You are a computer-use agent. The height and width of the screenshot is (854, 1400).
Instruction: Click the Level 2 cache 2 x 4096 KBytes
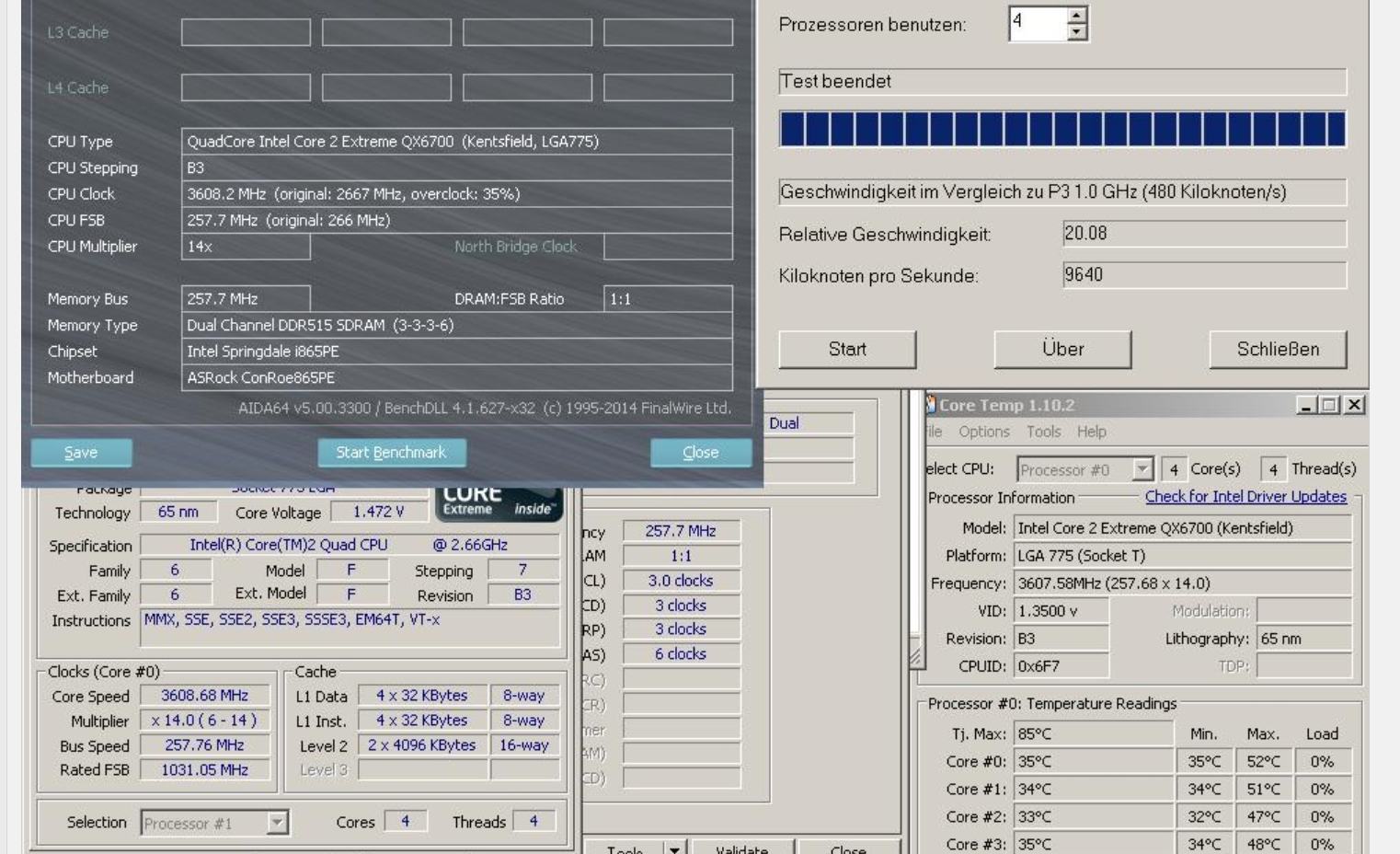click(x=422, y=745)
